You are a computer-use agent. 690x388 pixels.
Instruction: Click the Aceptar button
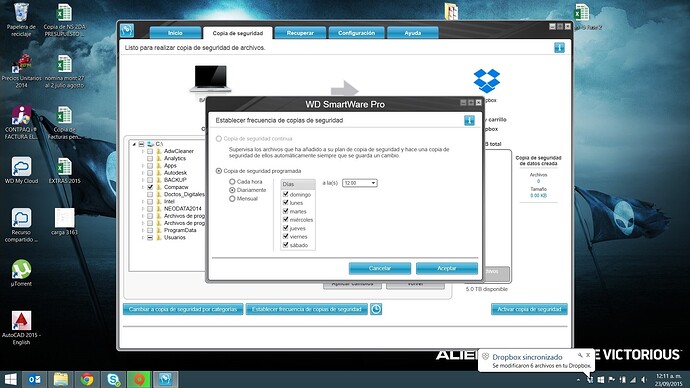click(x=447, y=268)
